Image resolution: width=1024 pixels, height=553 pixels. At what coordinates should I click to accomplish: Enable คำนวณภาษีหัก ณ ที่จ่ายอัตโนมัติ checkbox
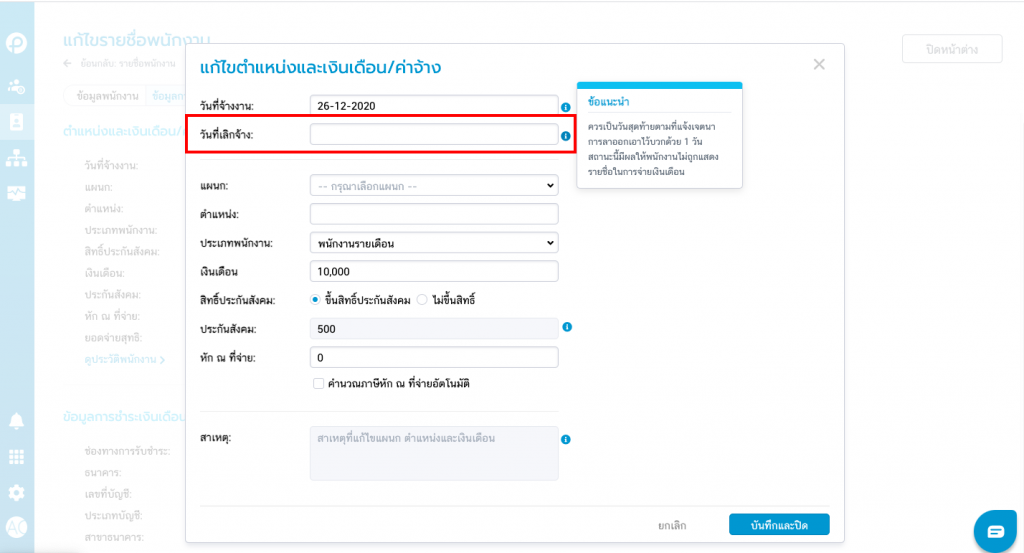click(318, 383)
